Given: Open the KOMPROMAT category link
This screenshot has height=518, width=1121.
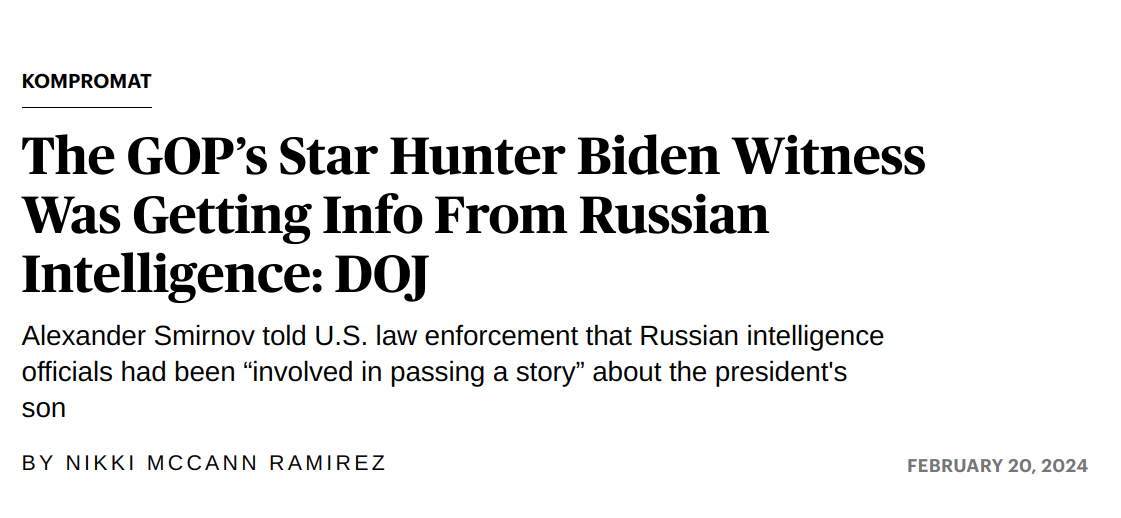Looking at the screenshot, I should pos(87,81).
